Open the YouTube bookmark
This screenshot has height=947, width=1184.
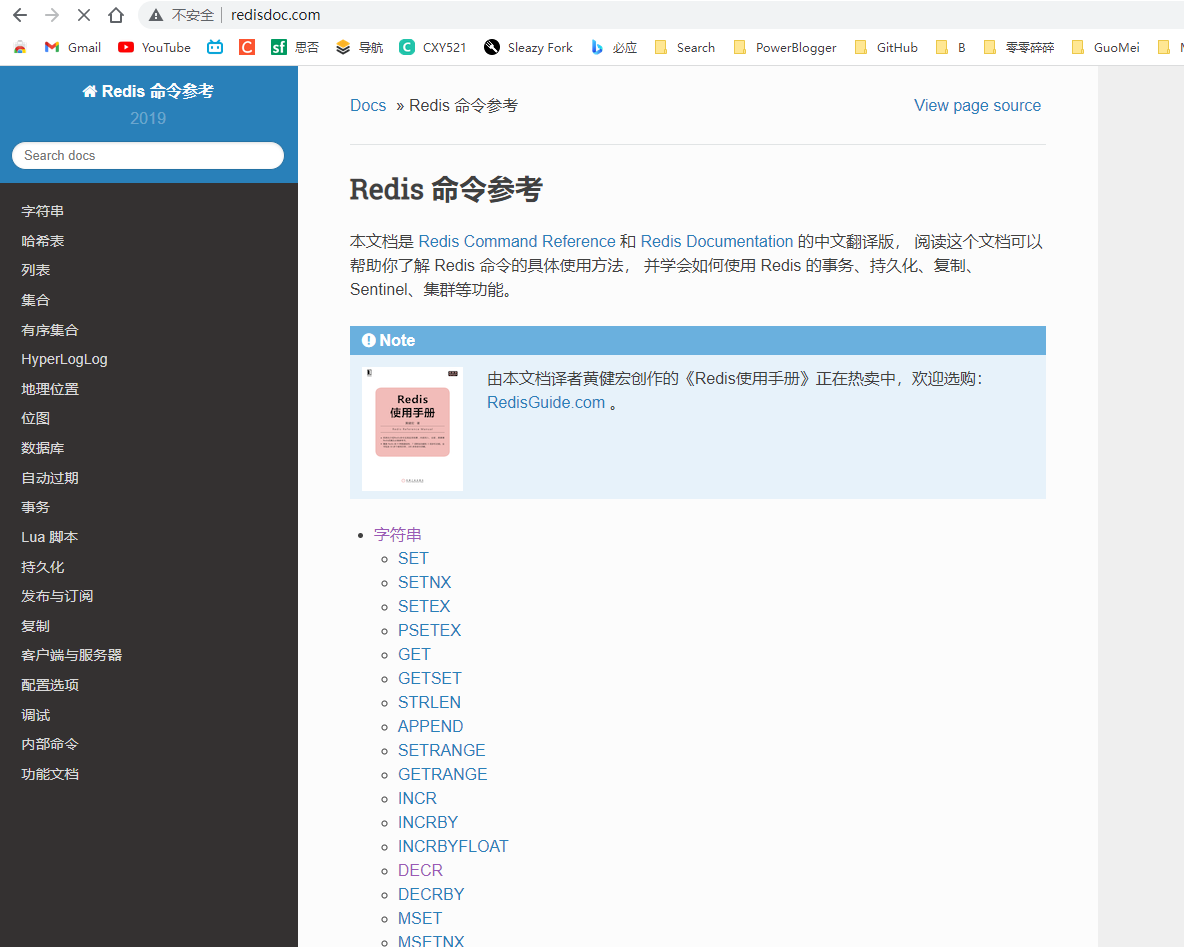tap(154, 48)
